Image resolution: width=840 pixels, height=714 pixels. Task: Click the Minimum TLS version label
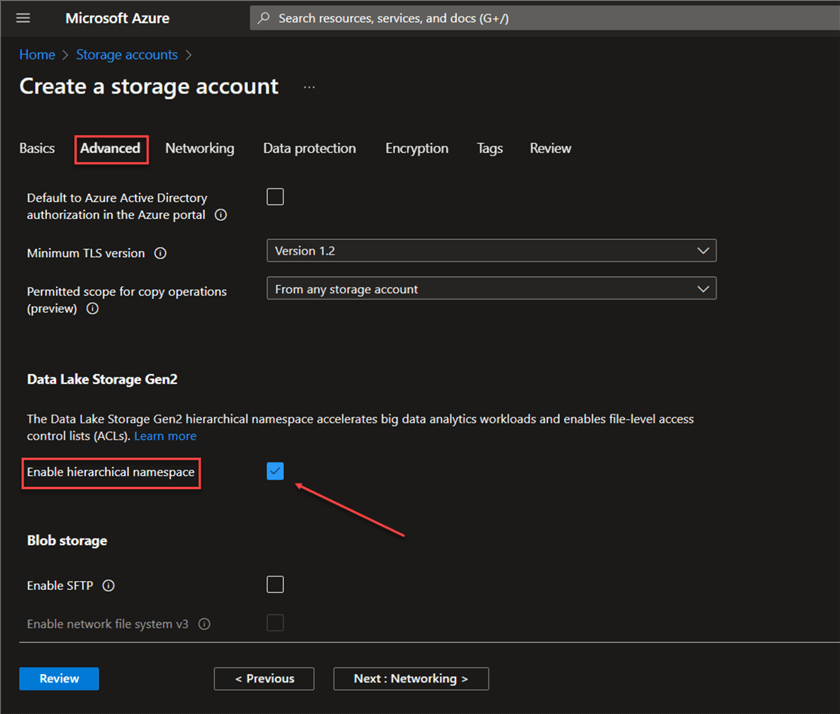[86, 253]
